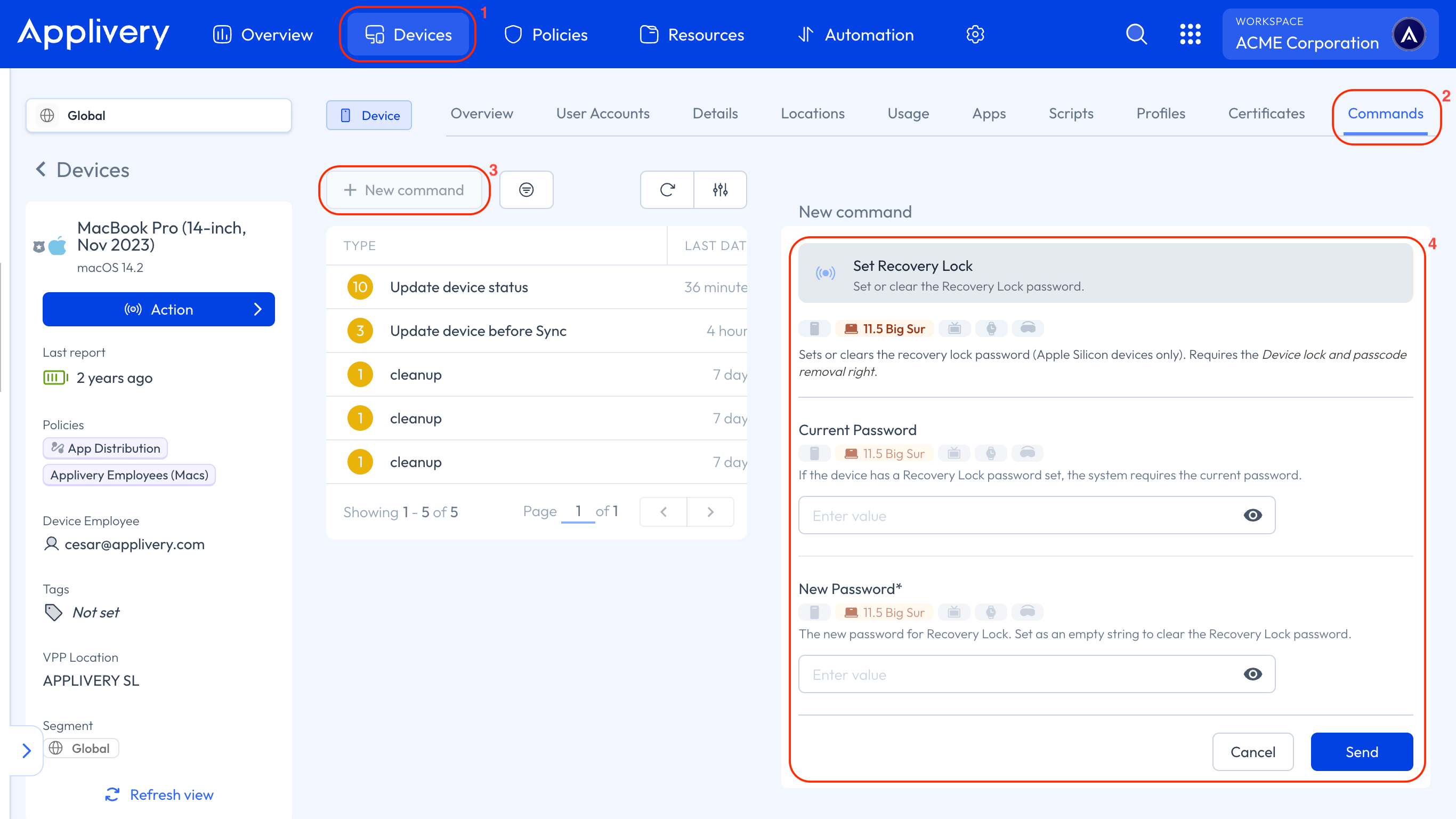Open the Applivery Employees (Macs) policy tag
Screen dimensions: 1456x819
tap(130, 475)
